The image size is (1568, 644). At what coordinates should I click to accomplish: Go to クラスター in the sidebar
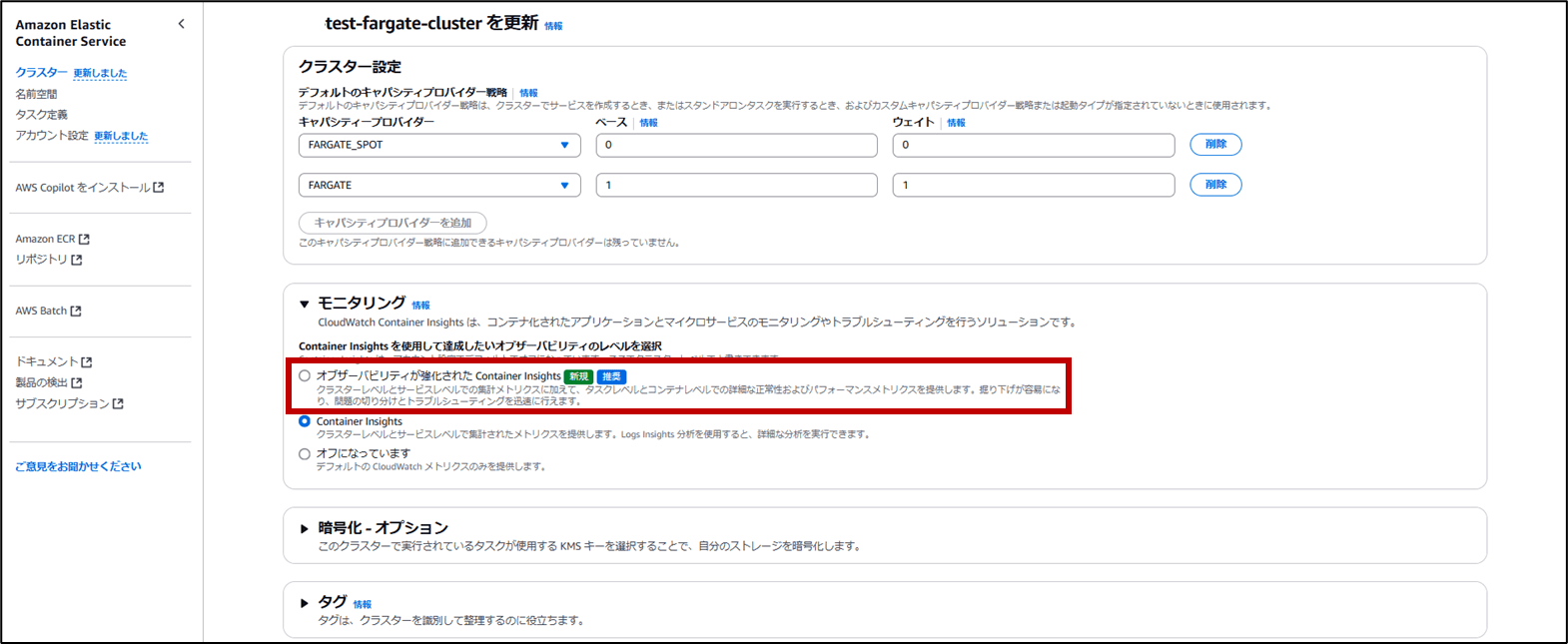coord(41,73)
